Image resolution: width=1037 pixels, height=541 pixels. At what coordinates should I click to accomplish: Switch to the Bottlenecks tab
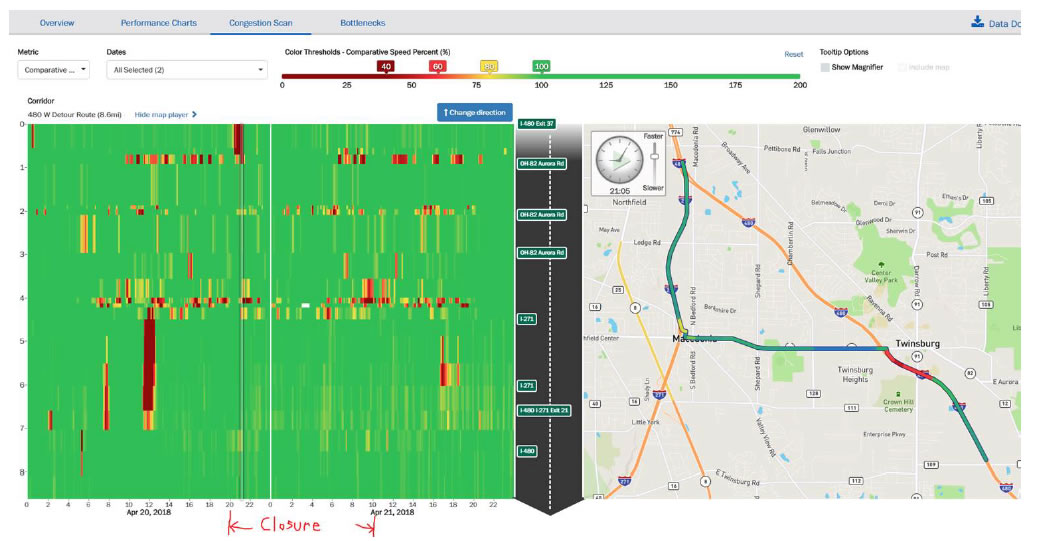(x=363, y=22)
